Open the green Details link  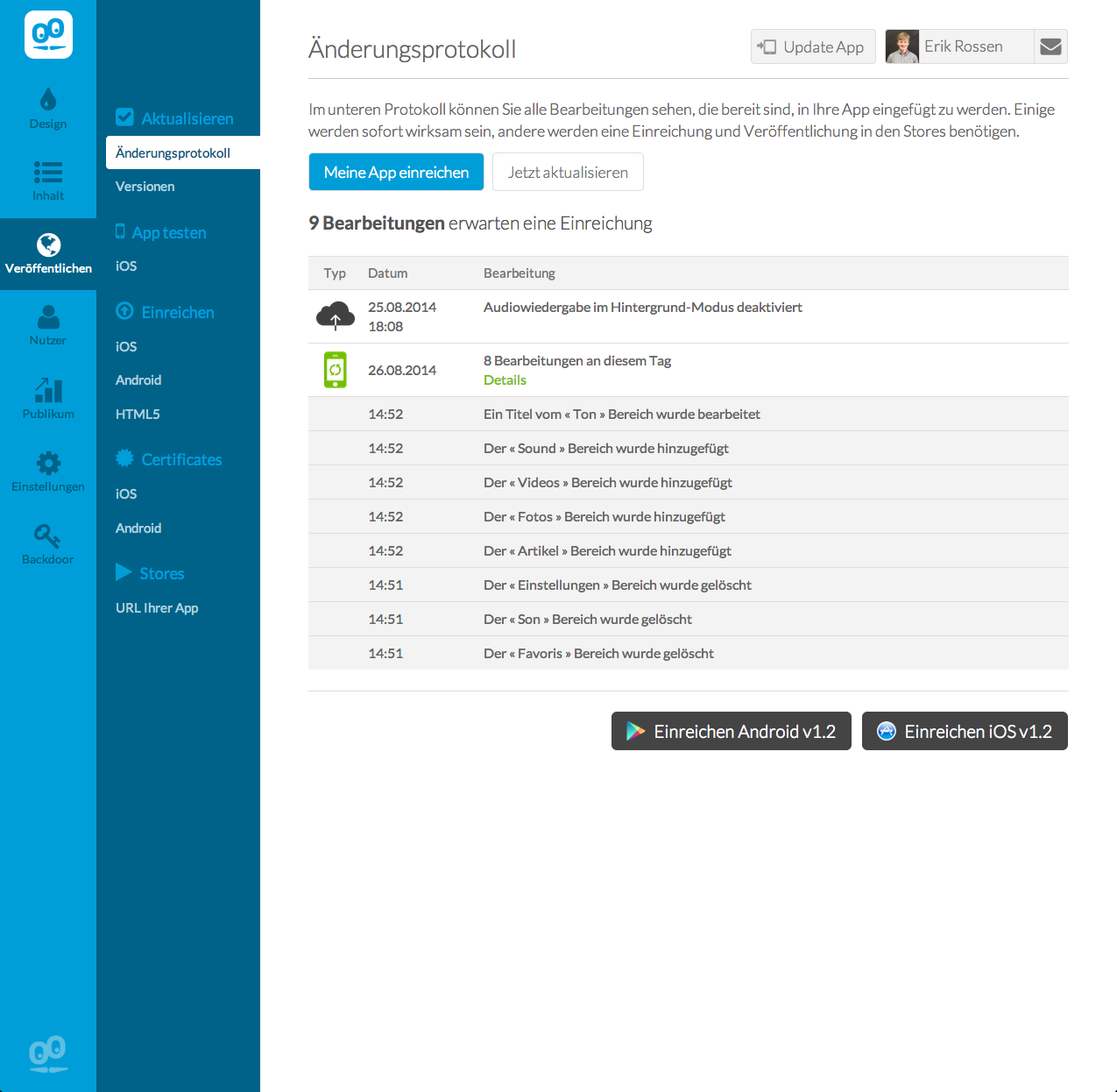click(x=505, y=380)
